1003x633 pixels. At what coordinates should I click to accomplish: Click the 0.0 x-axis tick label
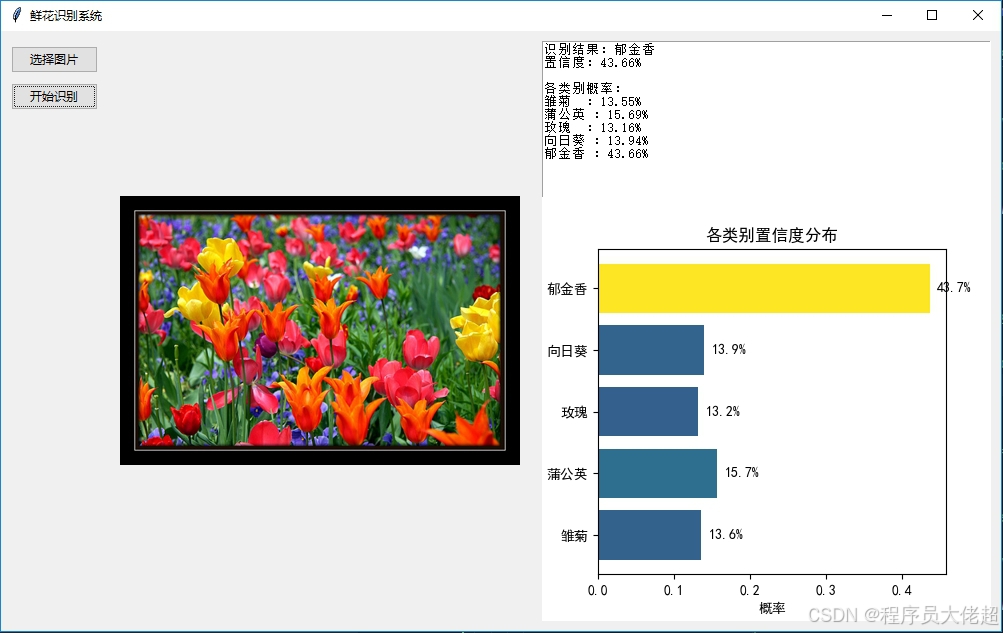pos(598,590)
